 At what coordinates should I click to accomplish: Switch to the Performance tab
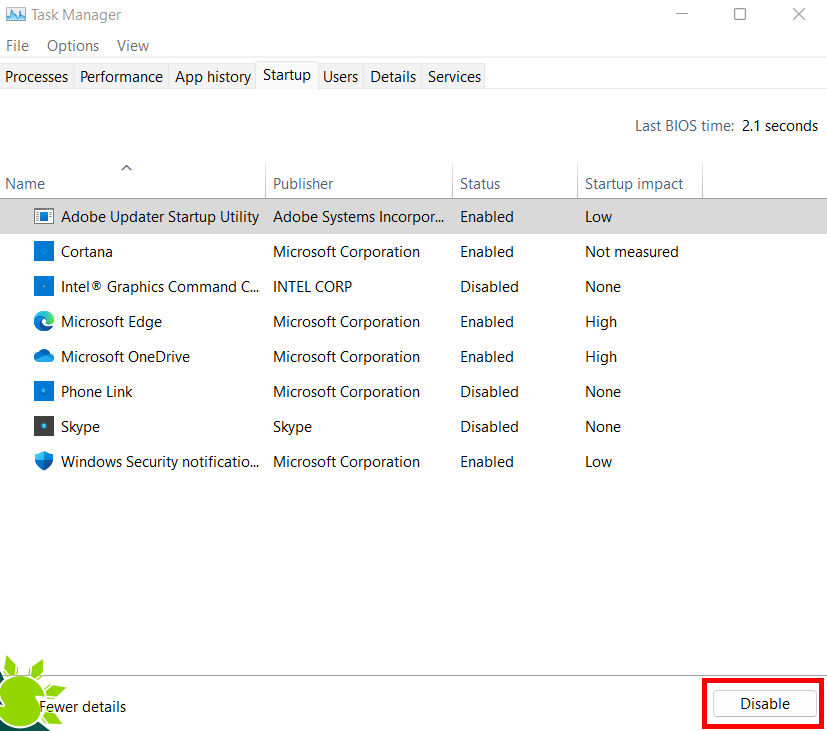(x=120, y=76)
